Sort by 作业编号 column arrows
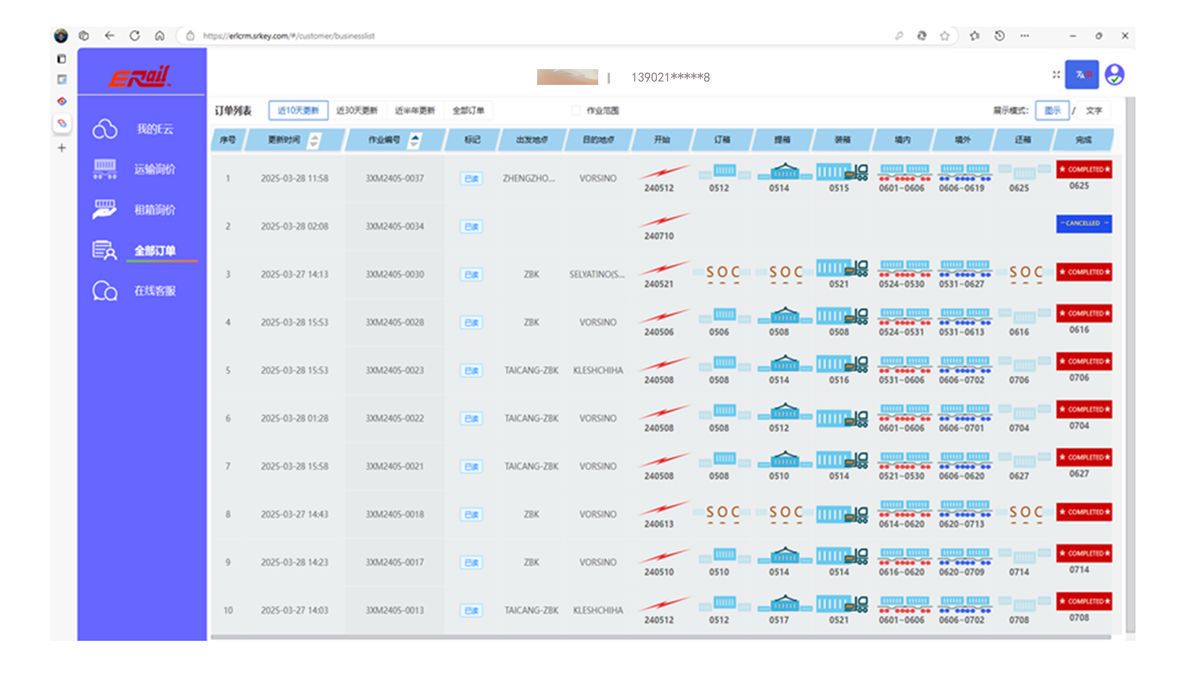Screen dimensions: 1200x674 click(415, 141)
